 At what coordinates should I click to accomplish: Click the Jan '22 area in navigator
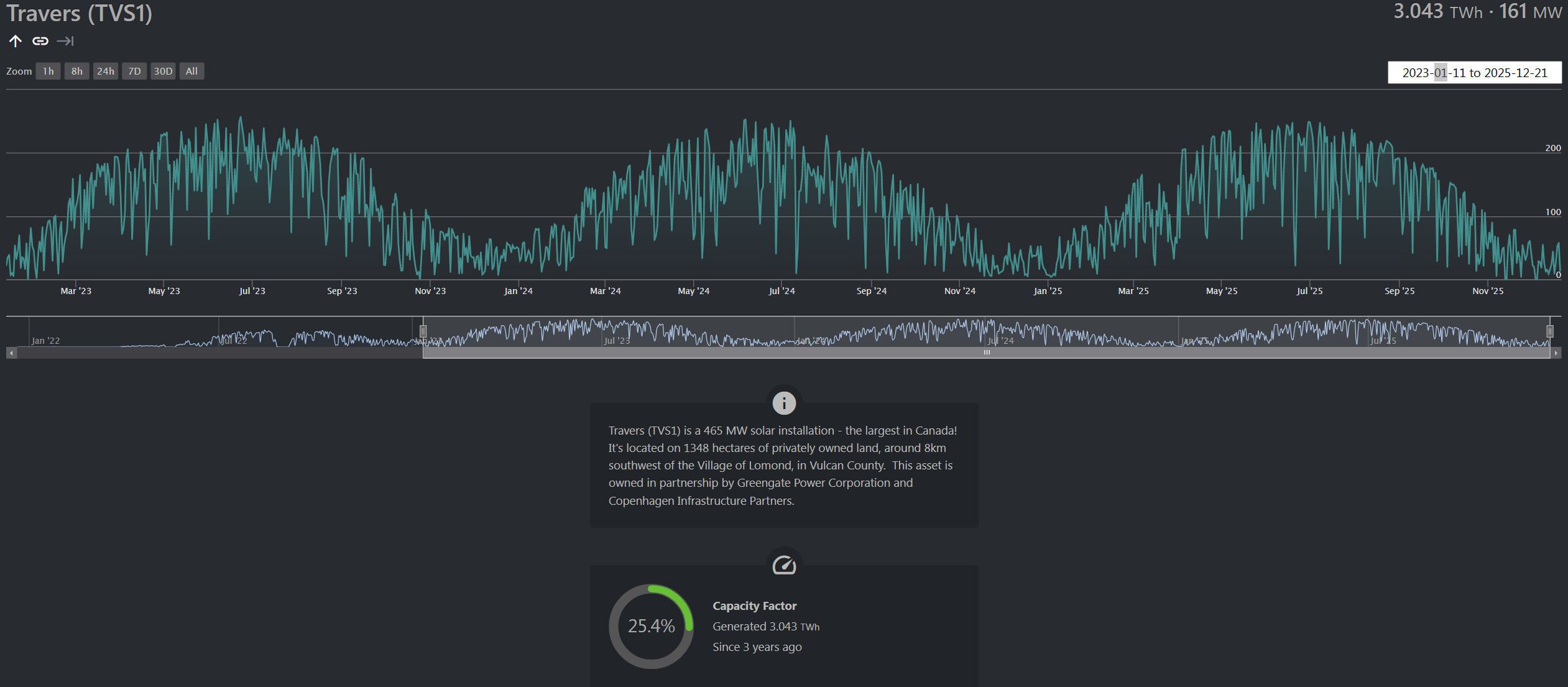point(46,339)
